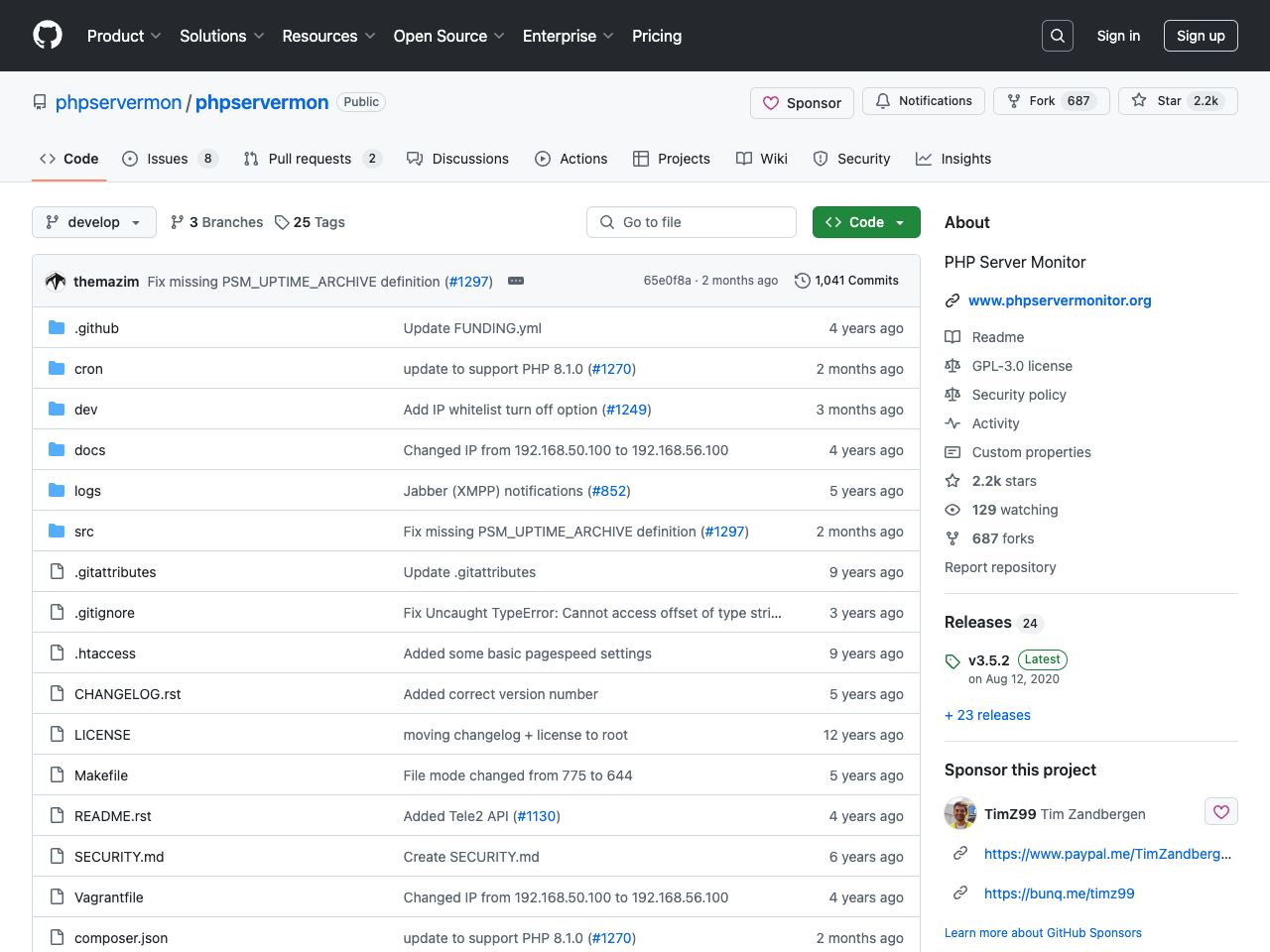This screenshot has height=952, width=1270.
Task: Open commit hash 65e0f8a
Action: [x=668, y=281]
